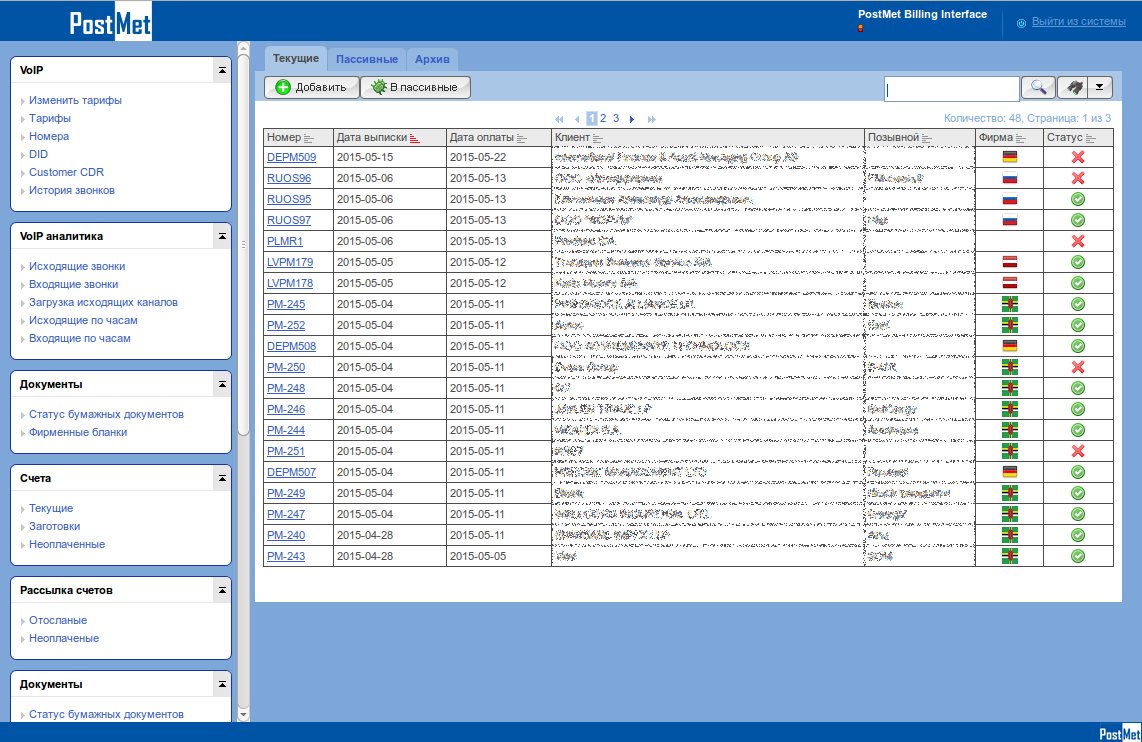The image size is (1142, 742).
Task: Click red cross status of PM-250
Action: (x=1078, y=367)
